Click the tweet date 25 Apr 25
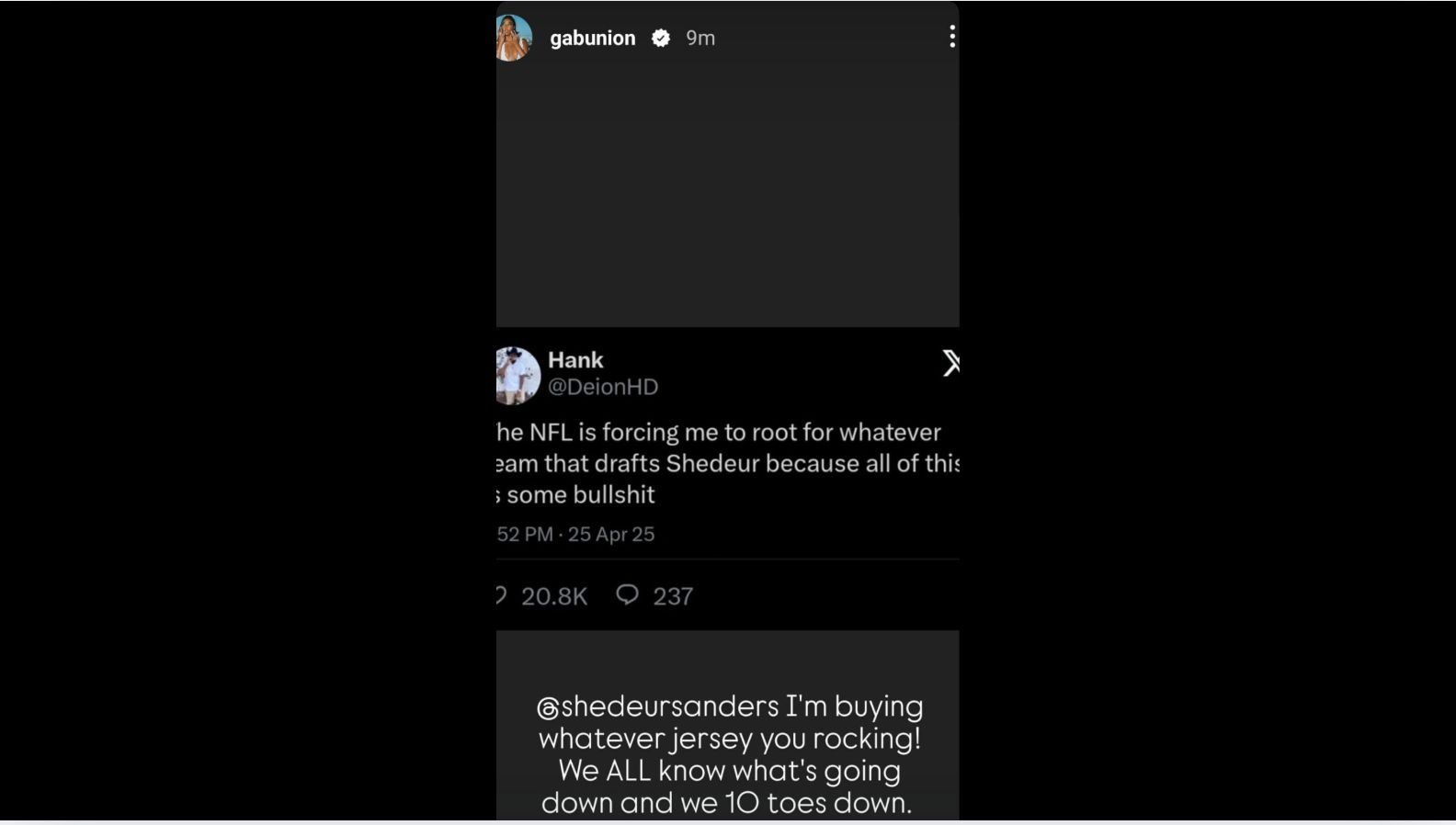Screen dimensions: 1456x825 click(x=611, y=535)
